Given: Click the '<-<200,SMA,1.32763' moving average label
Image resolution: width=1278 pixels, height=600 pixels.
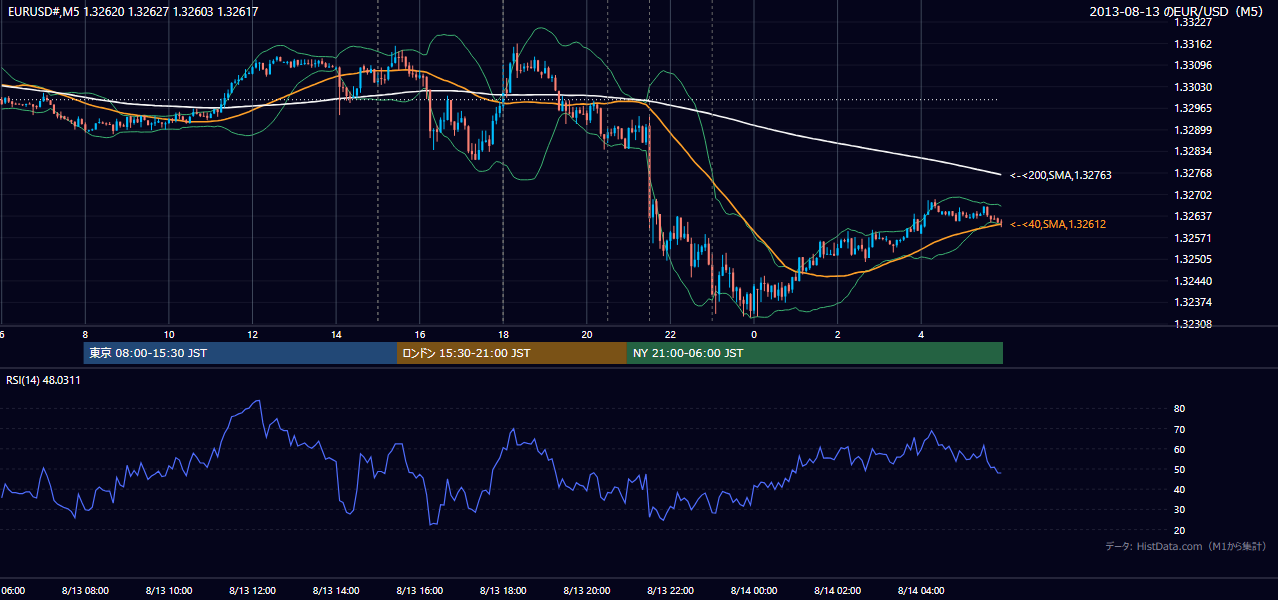Looking at the screenshot, I should [1061, 175].
